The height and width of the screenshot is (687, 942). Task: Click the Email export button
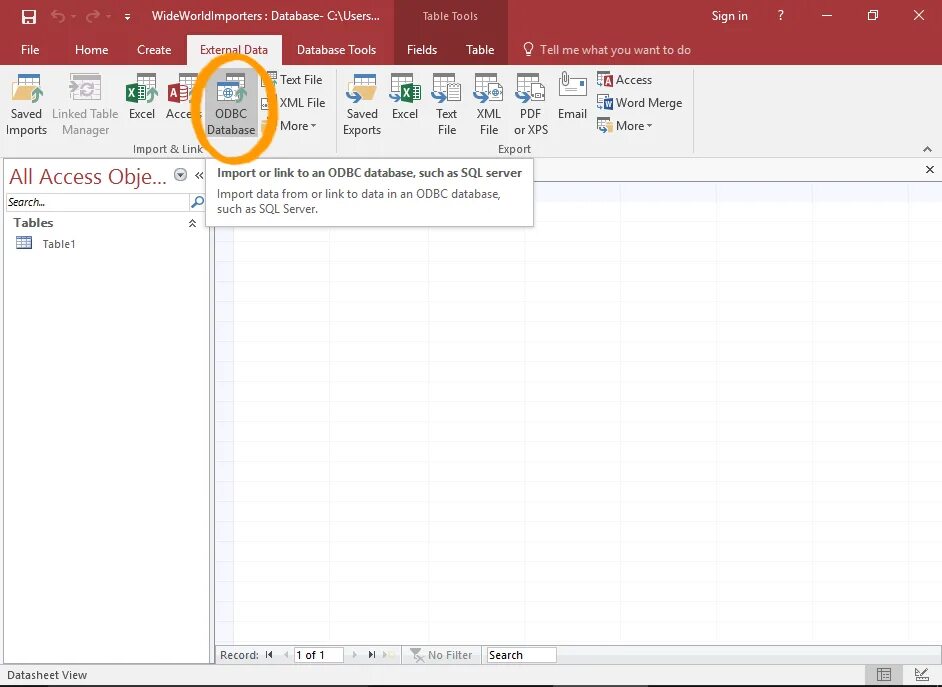pyautogui.click(x=572, y=97)
